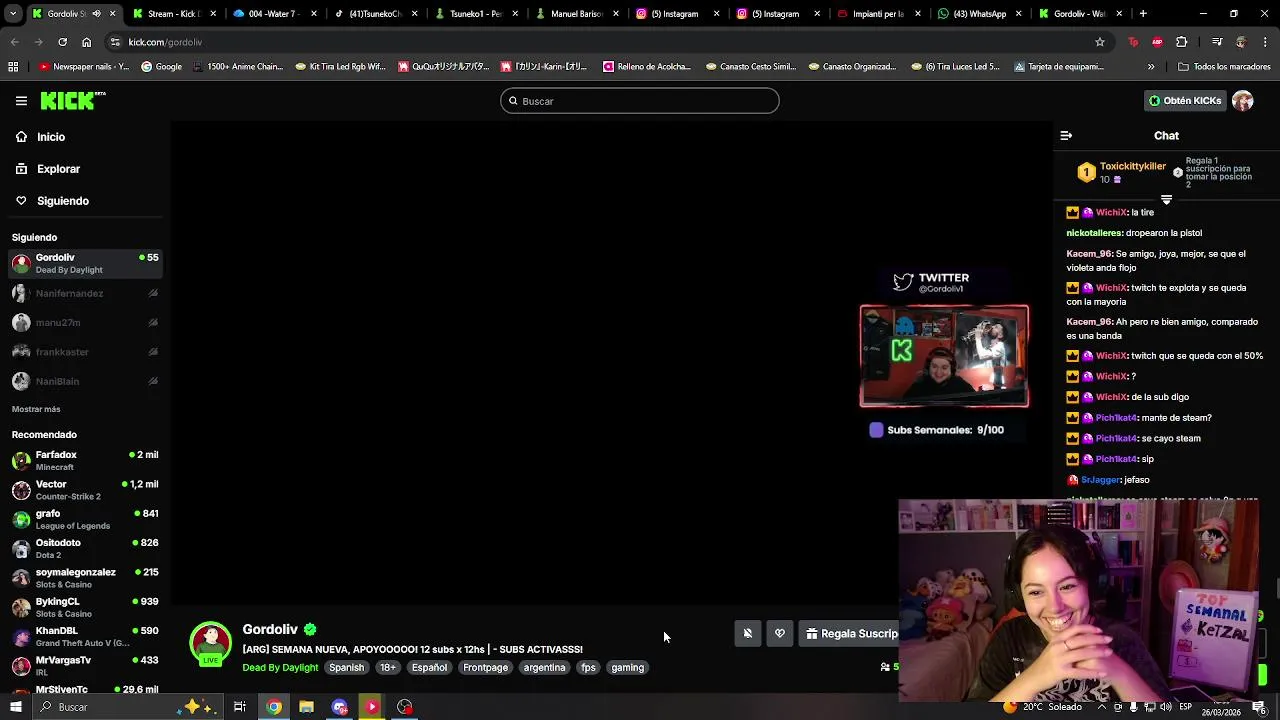Select the offline channel frankkaster
This screenshot has width=1280, height=720.
pos(85,352)
